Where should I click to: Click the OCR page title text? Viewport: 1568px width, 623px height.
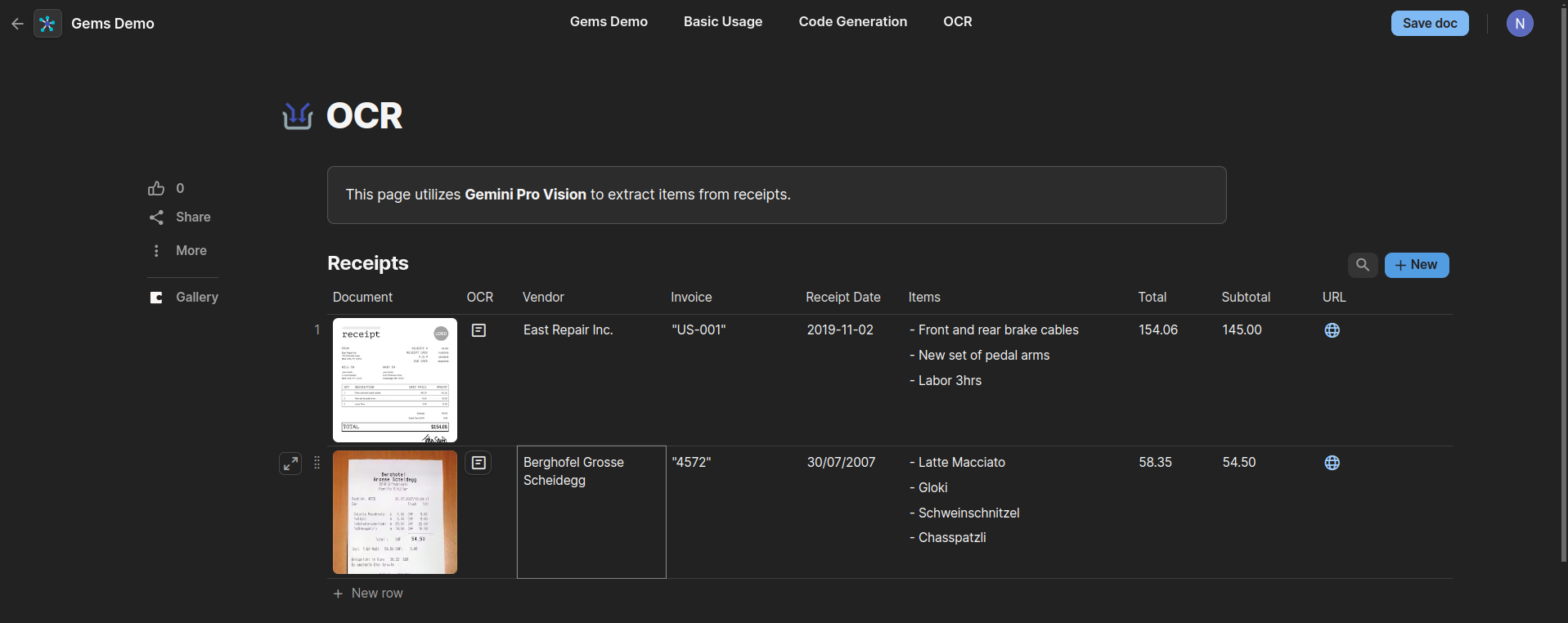(364, 116)
